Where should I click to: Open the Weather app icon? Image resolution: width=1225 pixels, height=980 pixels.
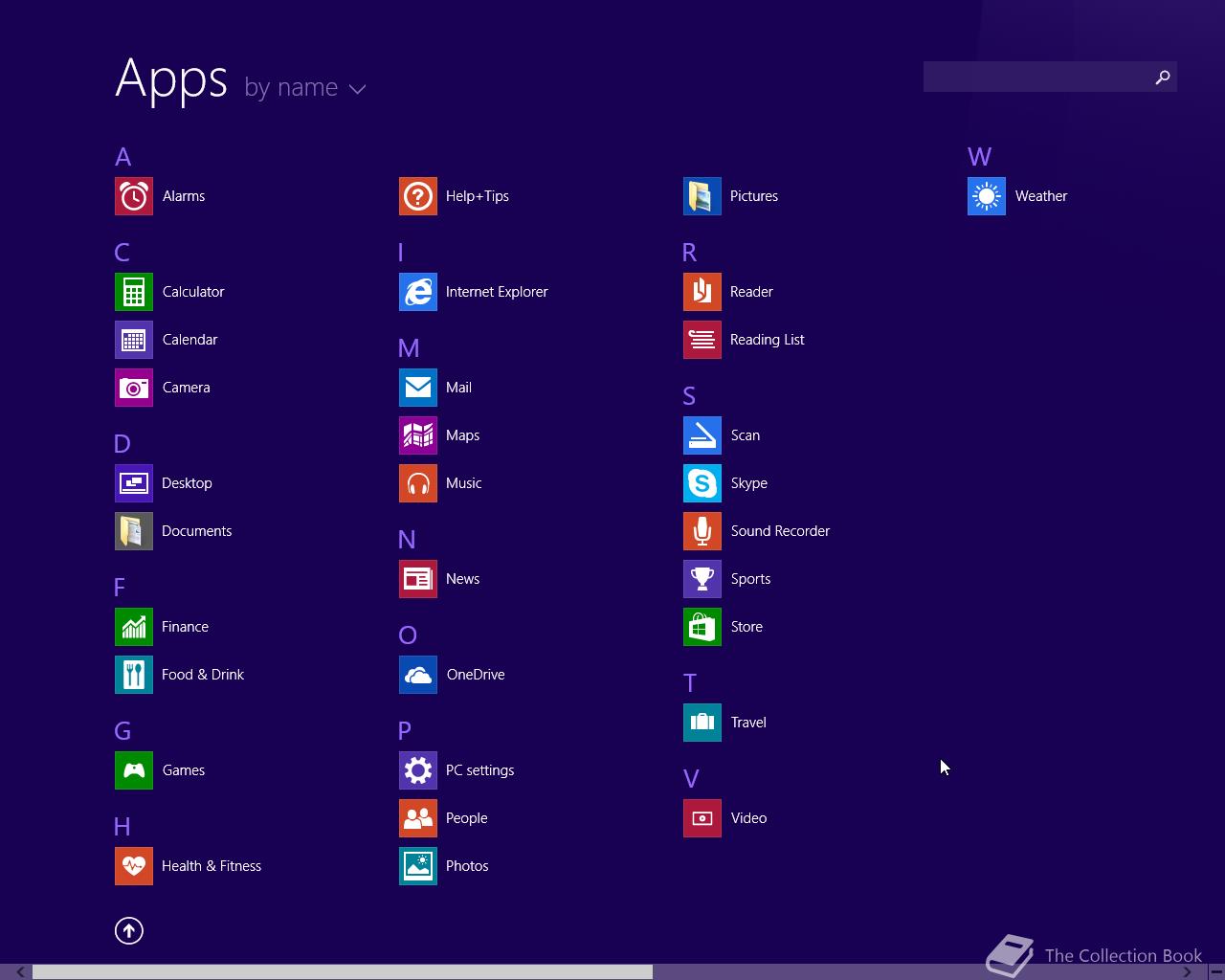987,196
